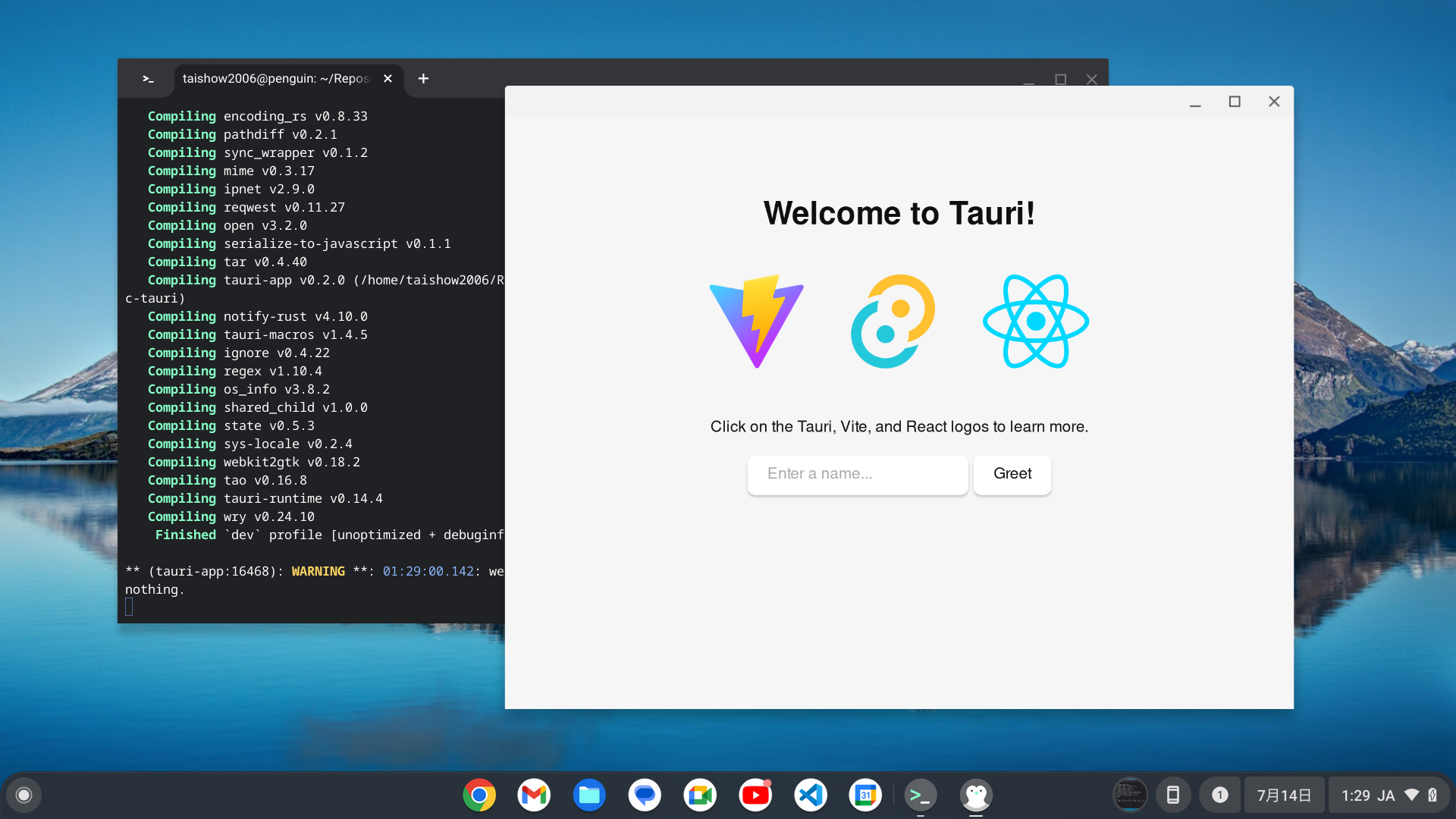Open Google Calendar from the shelf
Viewport: 1456px width, 819px height.
[x=865, y=795]
